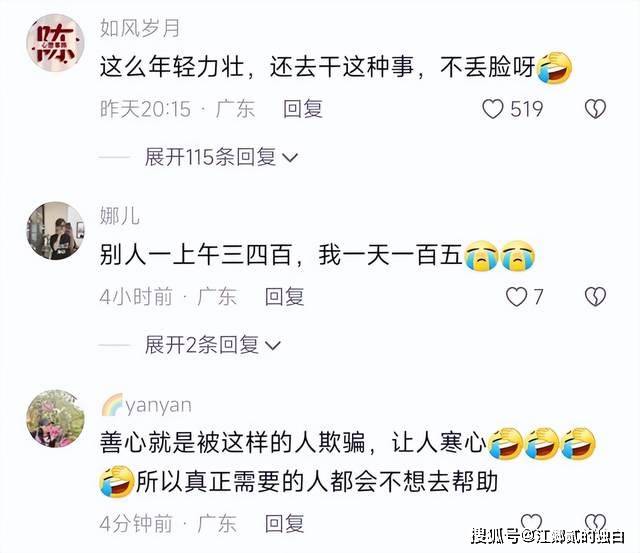Expand 2 replies under 娜儿's comment
The width and height of the screenshot is (640, 553).
click(213, 345)
